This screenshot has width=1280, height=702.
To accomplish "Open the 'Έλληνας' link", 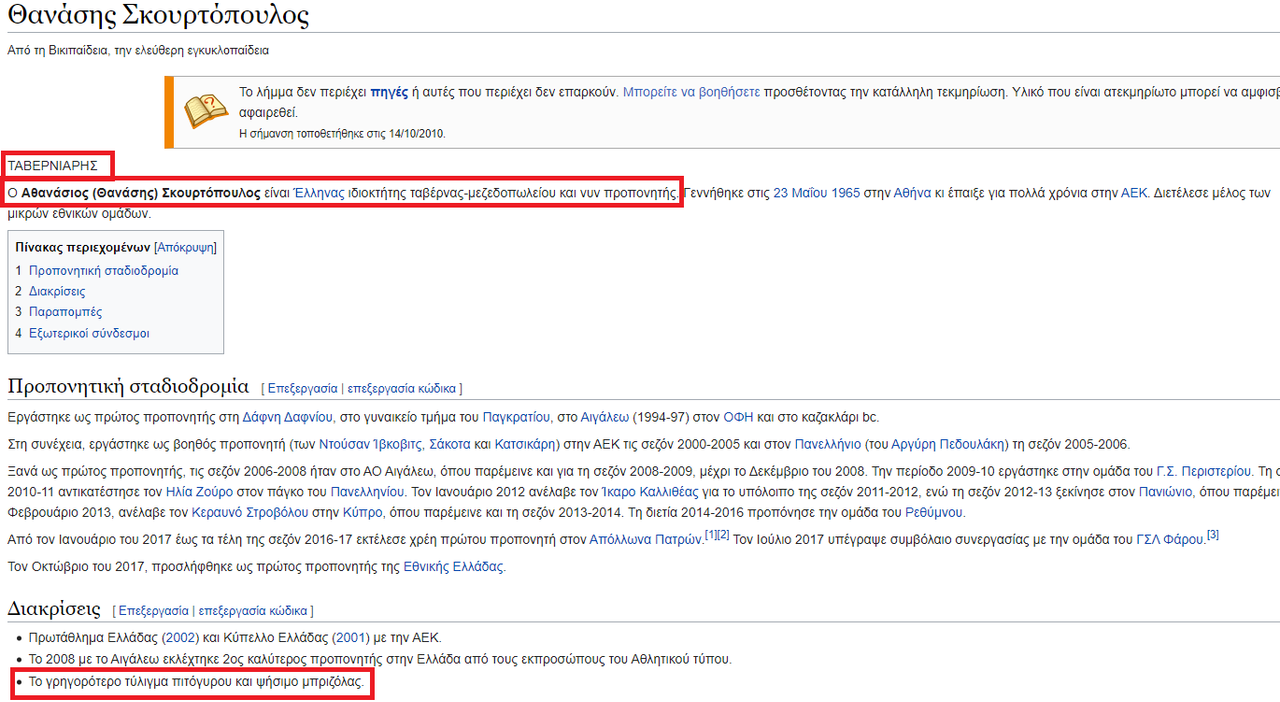I will [319, 193].
